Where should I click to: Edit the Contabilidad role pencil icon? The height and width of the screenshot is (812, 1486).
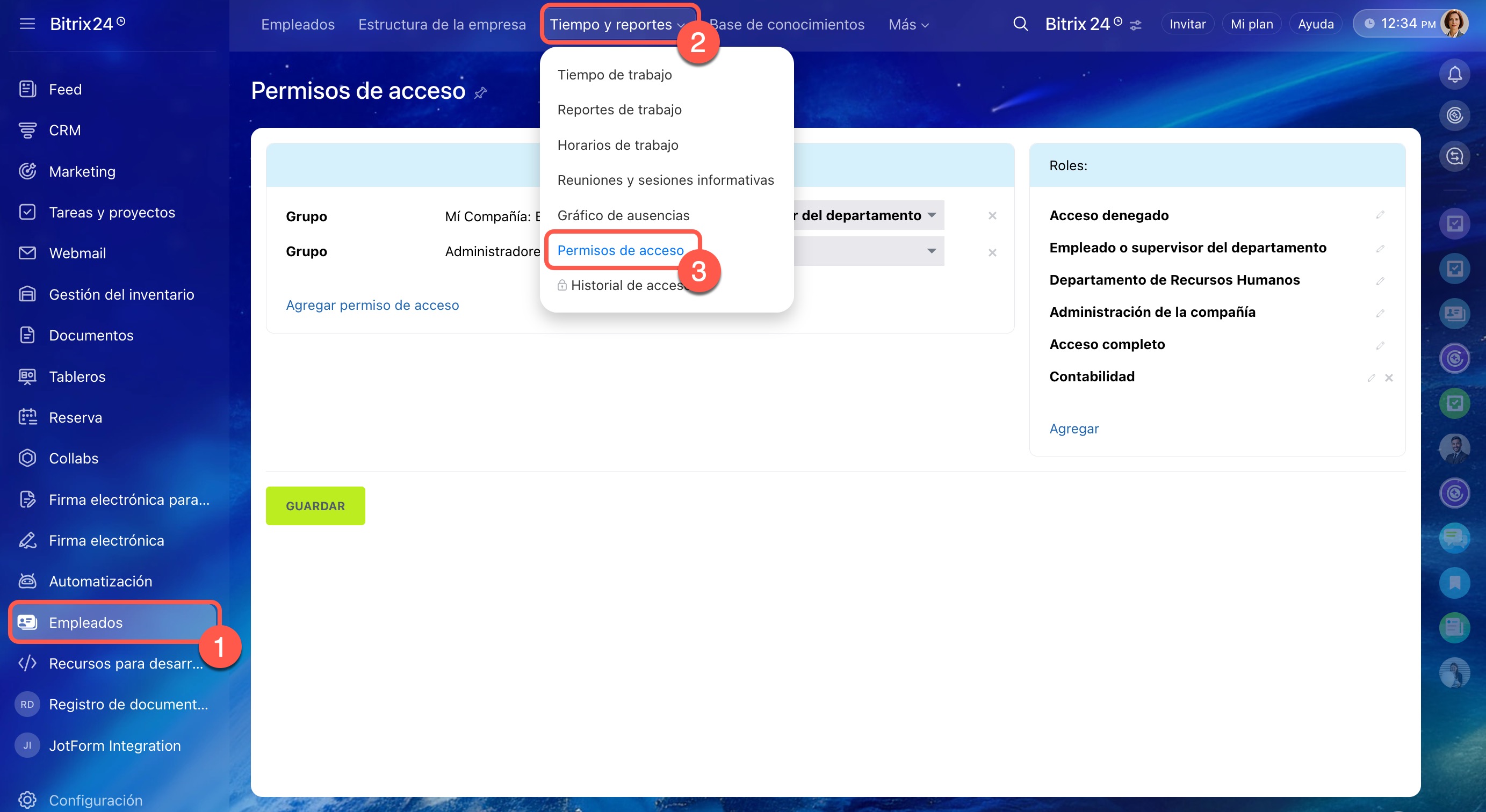click(1370, 378)
